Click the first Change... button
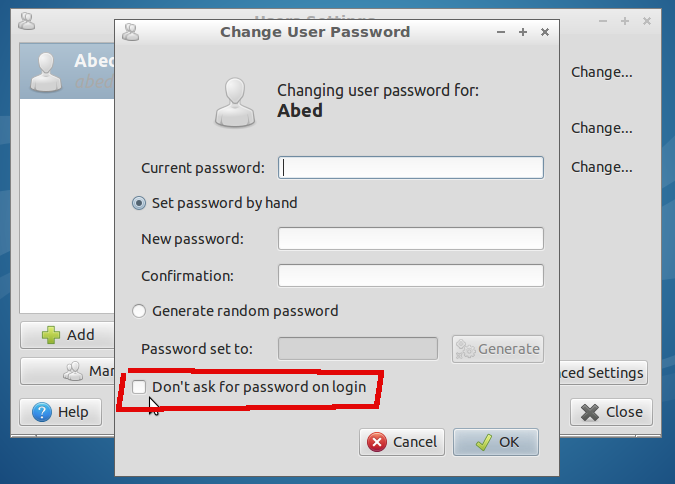This screenshot has width=675, height=484. click(x=601, y=72)
